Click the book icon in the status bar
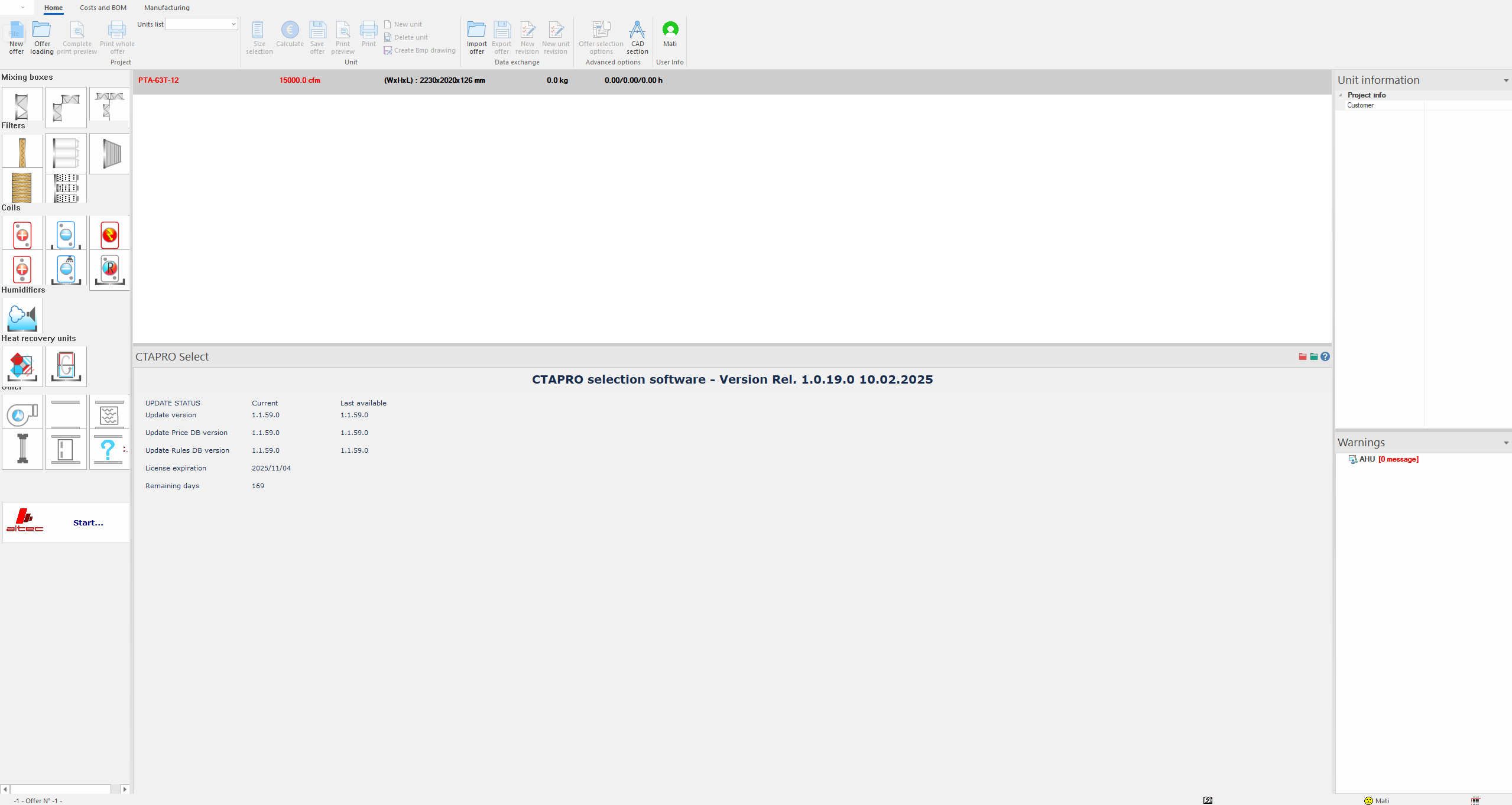 [1208, 800]
